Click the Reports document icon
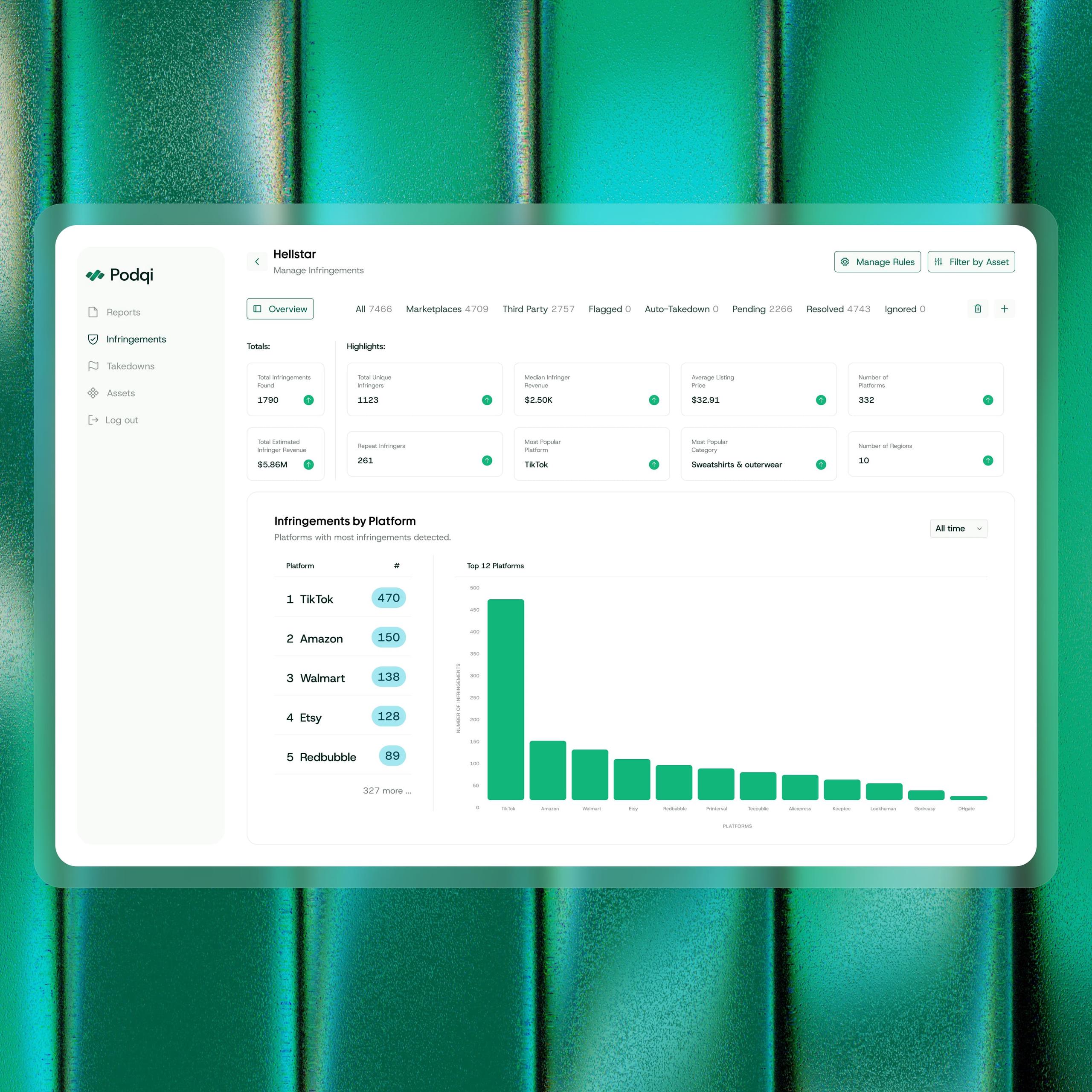 point(93,312)
